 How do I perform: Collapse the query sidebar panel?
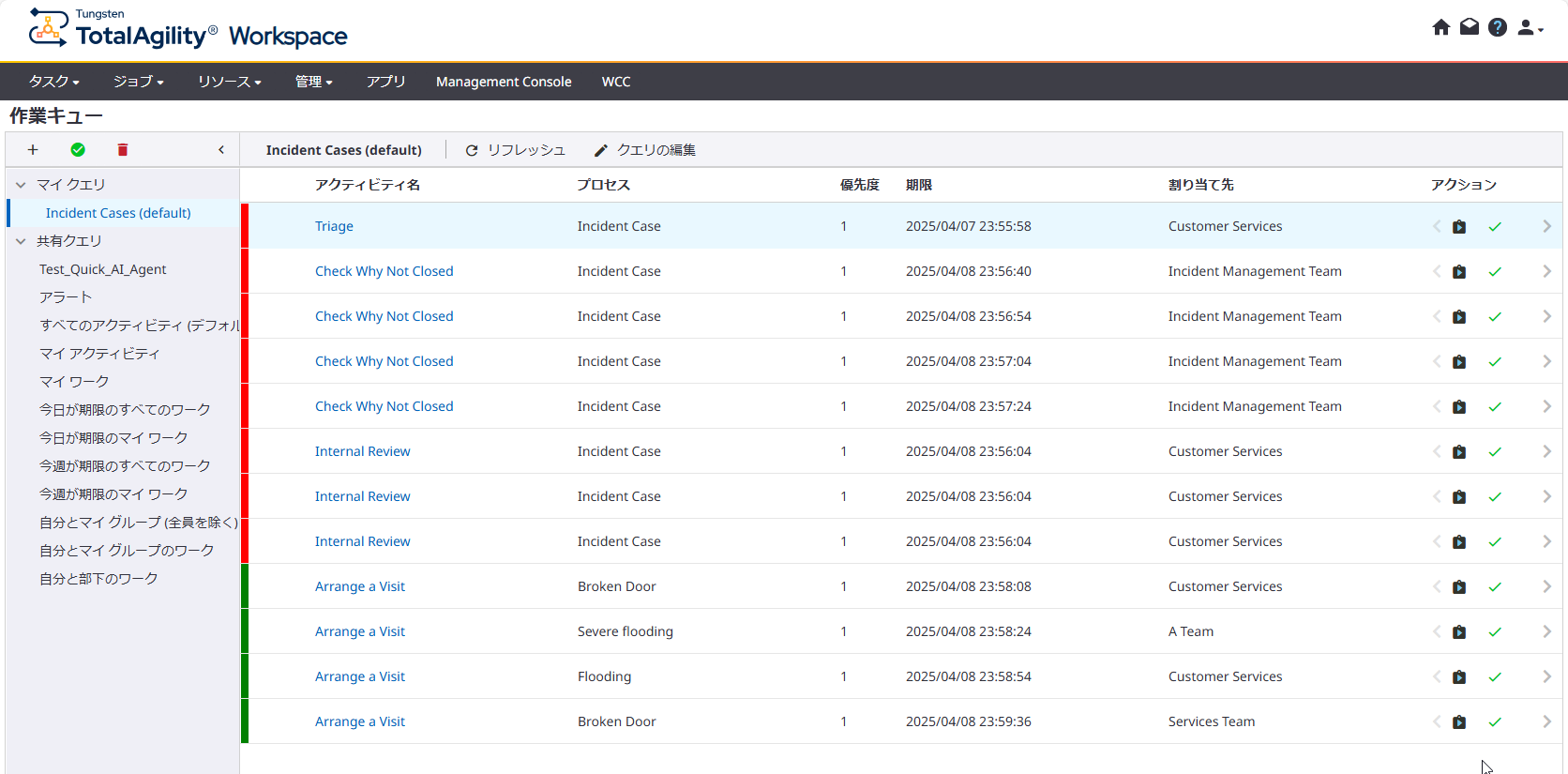(x=221, y=150)
